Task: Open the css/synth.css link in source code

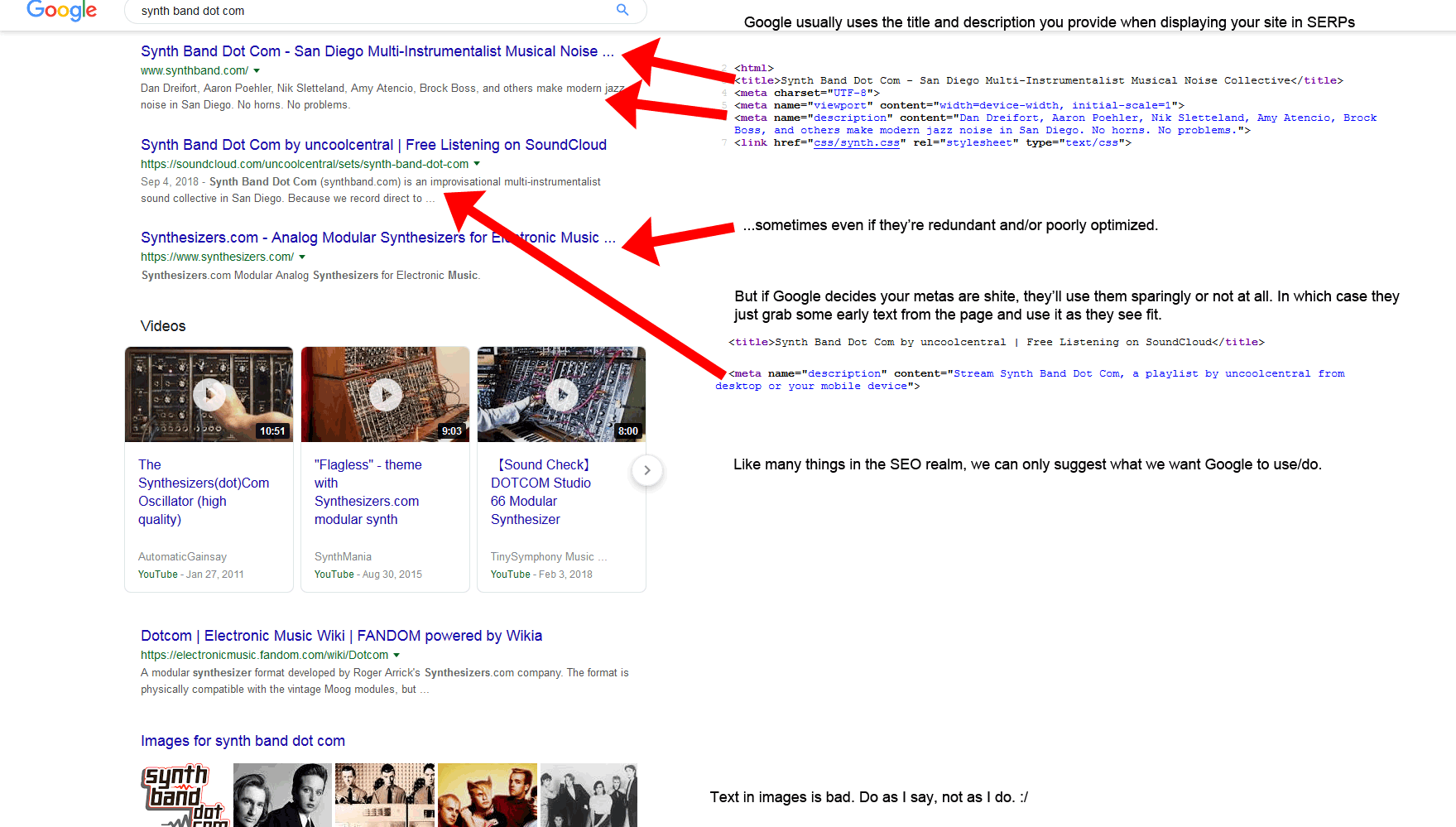Action: pos(856,143)
